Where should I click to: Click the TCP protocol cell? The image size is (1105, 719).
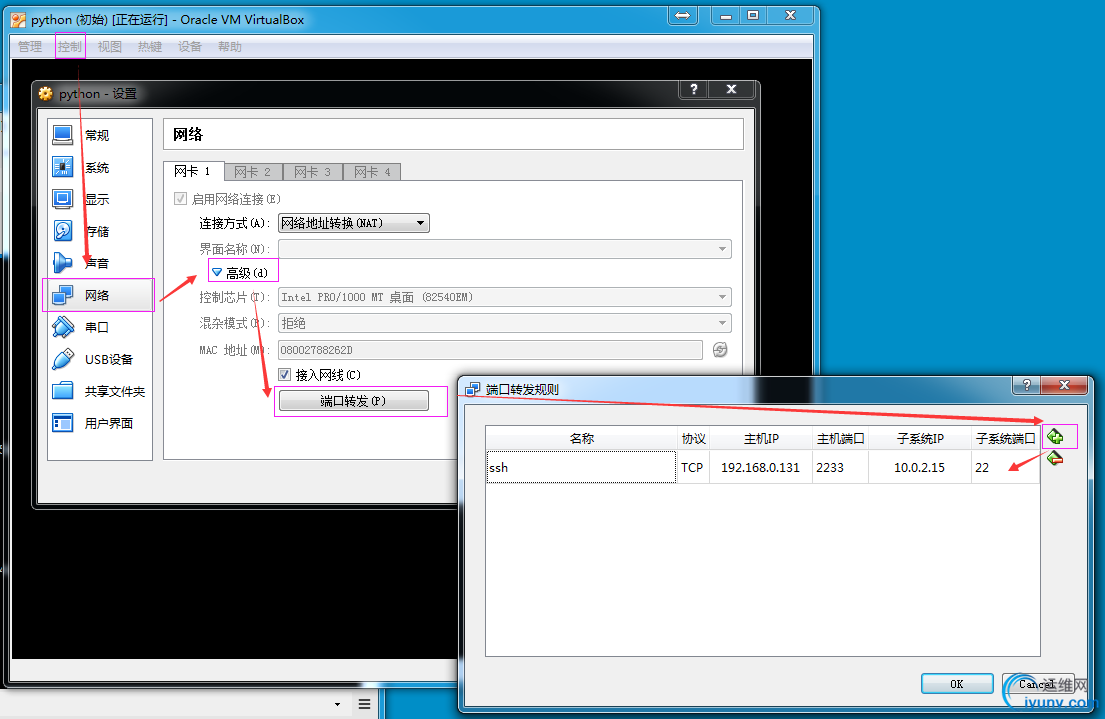coord(693,467)
